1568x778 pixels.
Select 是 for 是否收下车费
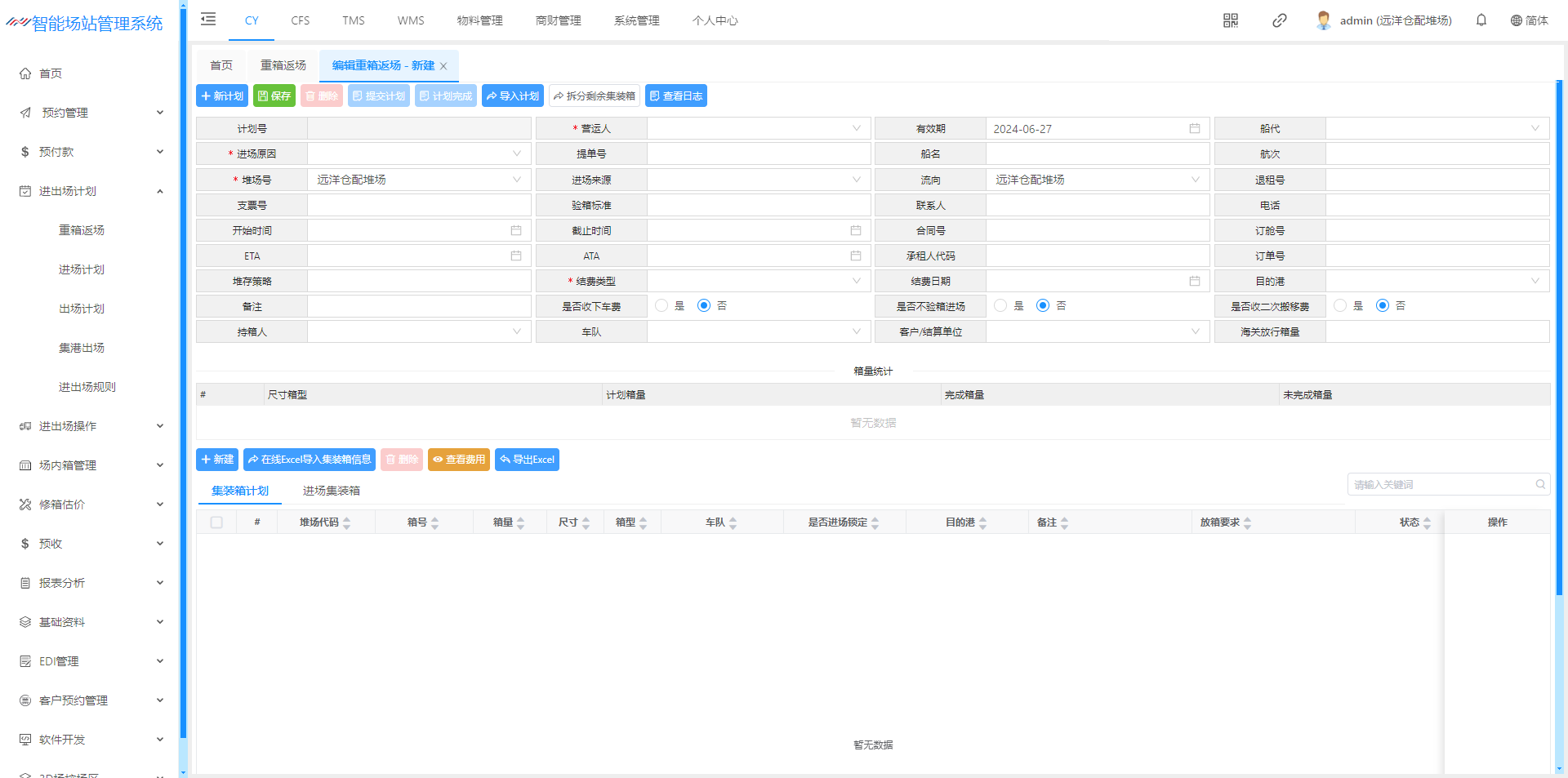click(x=662, y=306)
